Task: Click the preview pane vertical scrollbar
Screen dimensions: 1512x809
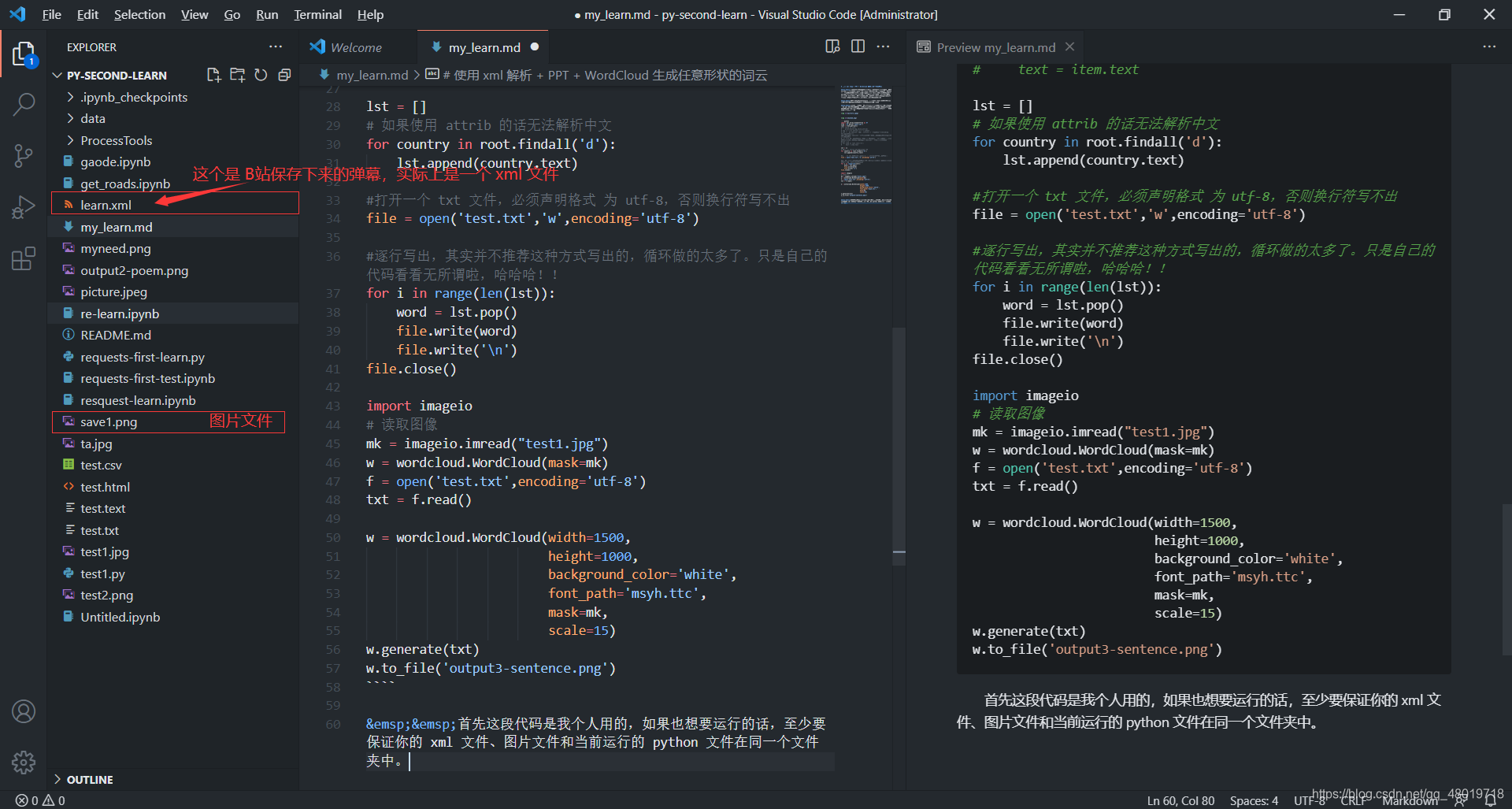Action: pos(1506,579)
